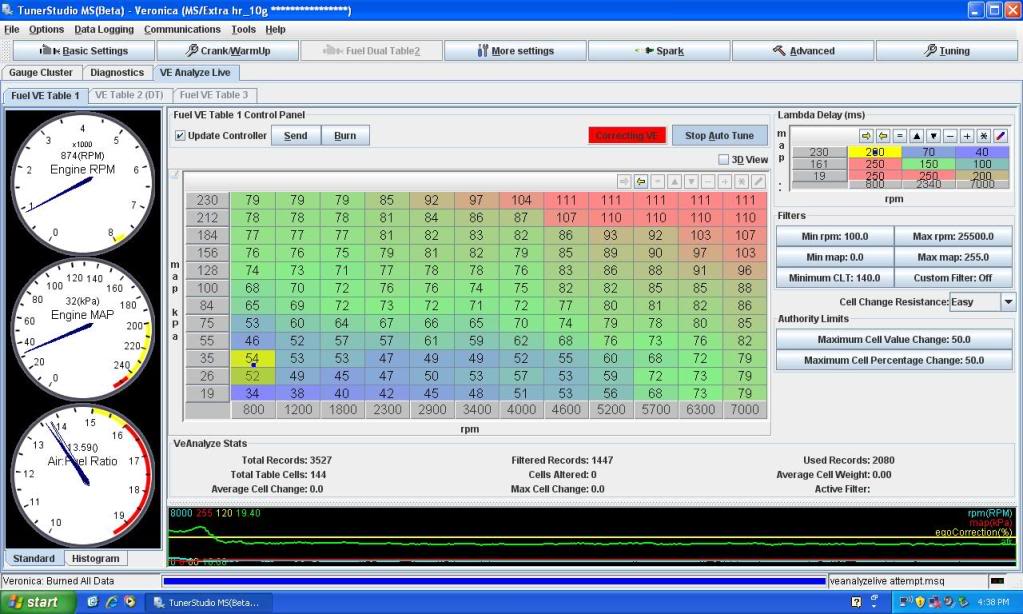Viewport: 1023px width, 614px height.
Task: Click the Spark toolbar icon
Action: [659, 50]
